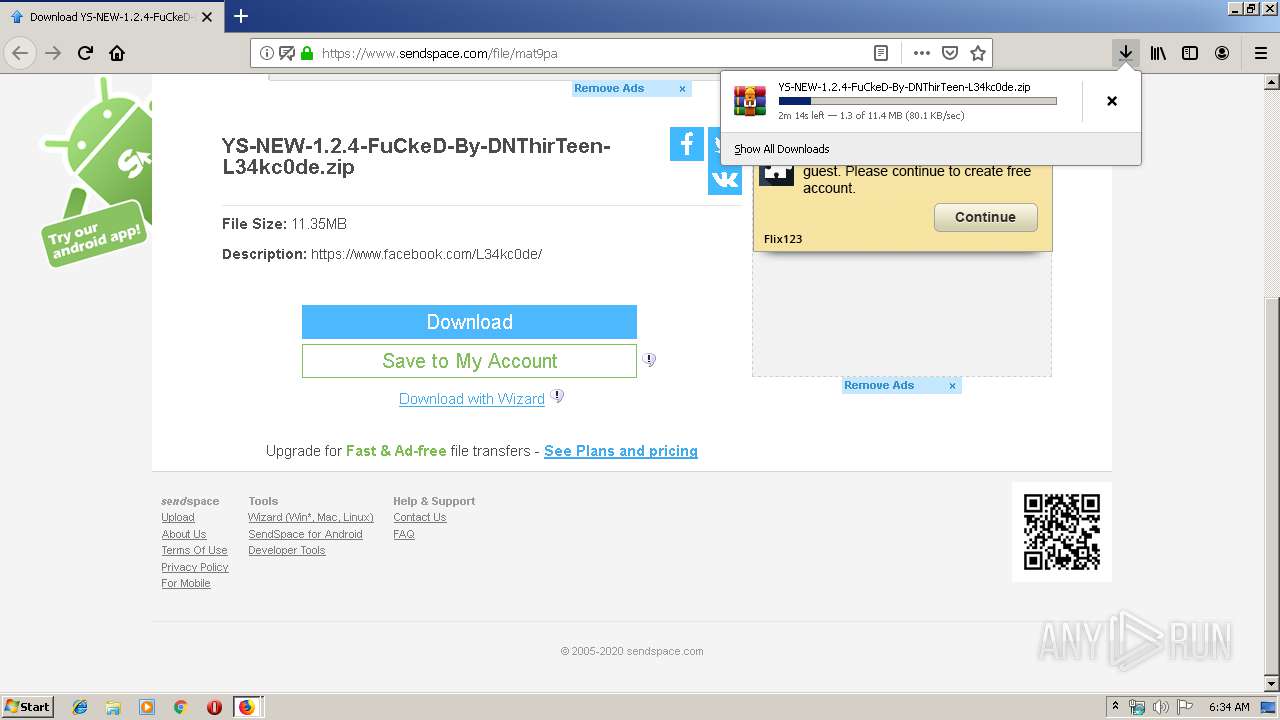Open Show All Downloads
Screen dimensions: 1280x720
(x=781, y=149)
